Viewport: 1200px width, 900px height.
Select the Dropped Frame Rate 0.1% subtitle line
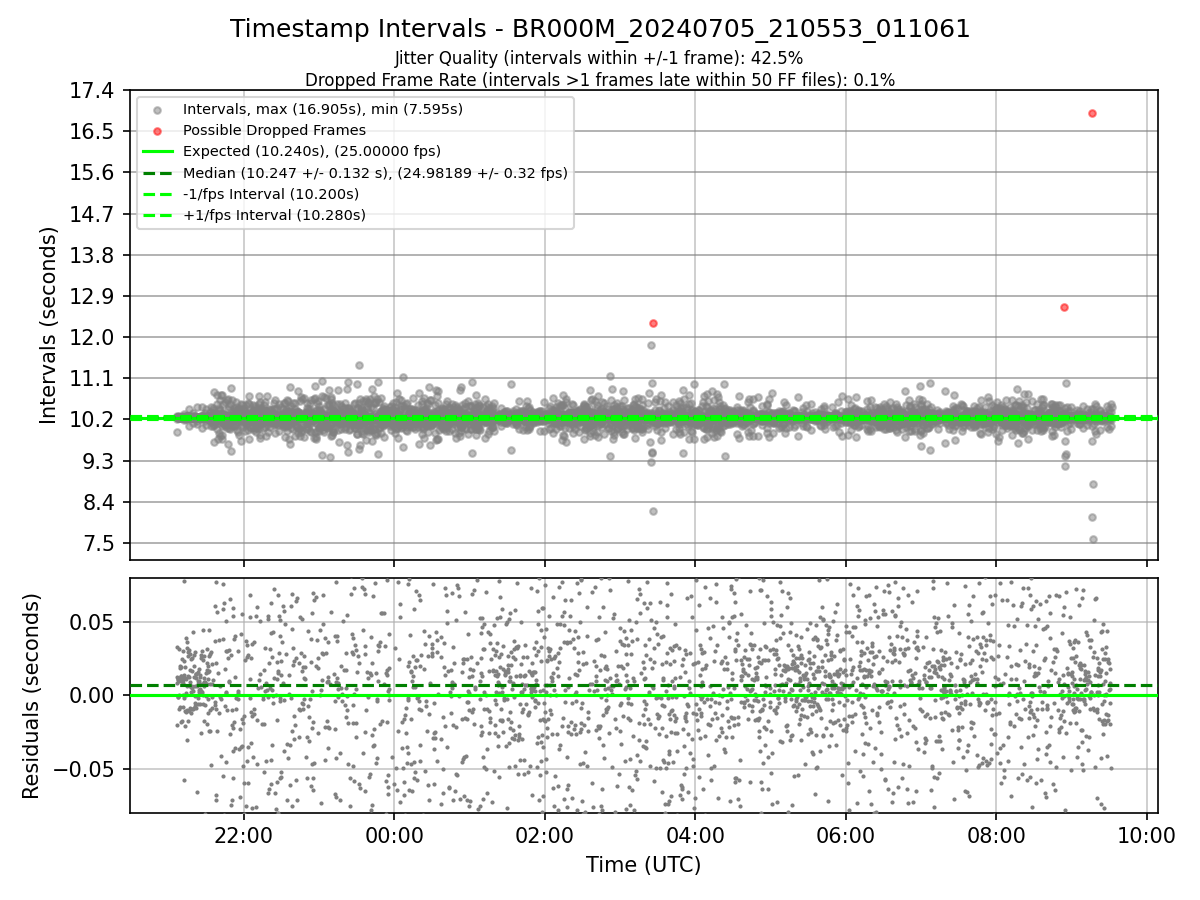(x=600, y=79)
